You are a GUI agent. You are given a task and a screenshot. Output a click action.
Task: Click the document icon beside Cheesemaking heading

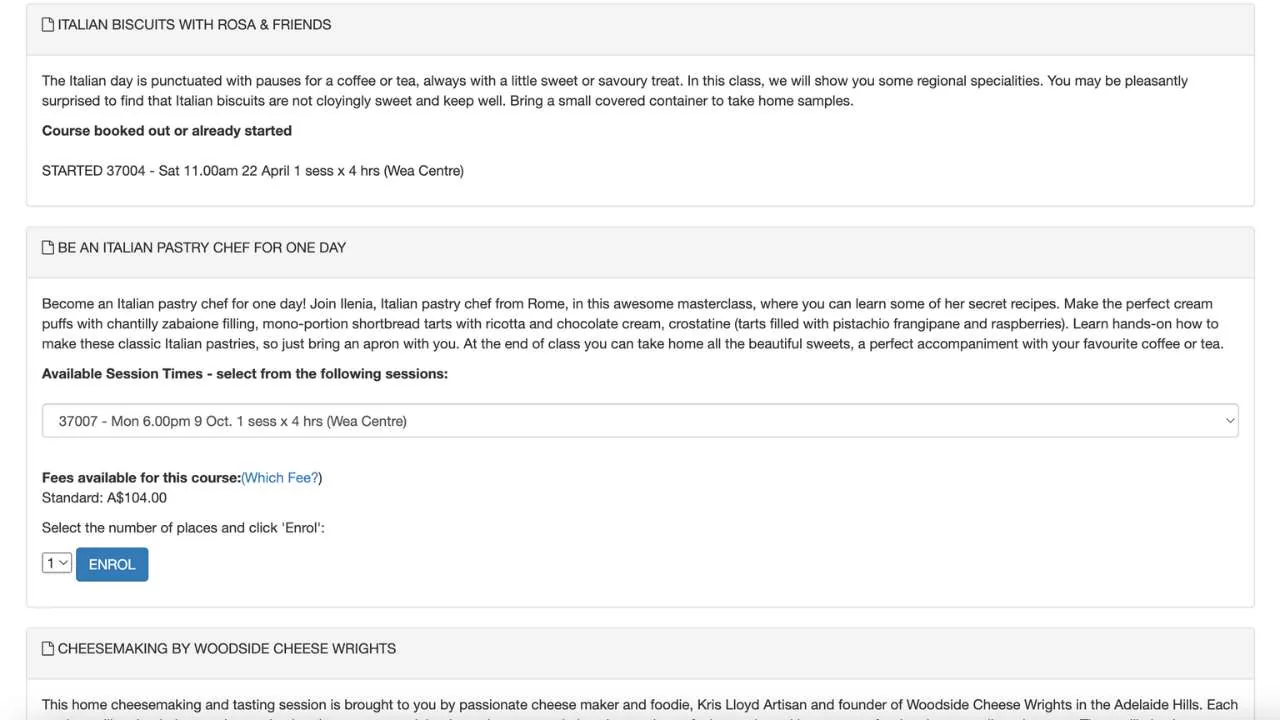point(48,648)
